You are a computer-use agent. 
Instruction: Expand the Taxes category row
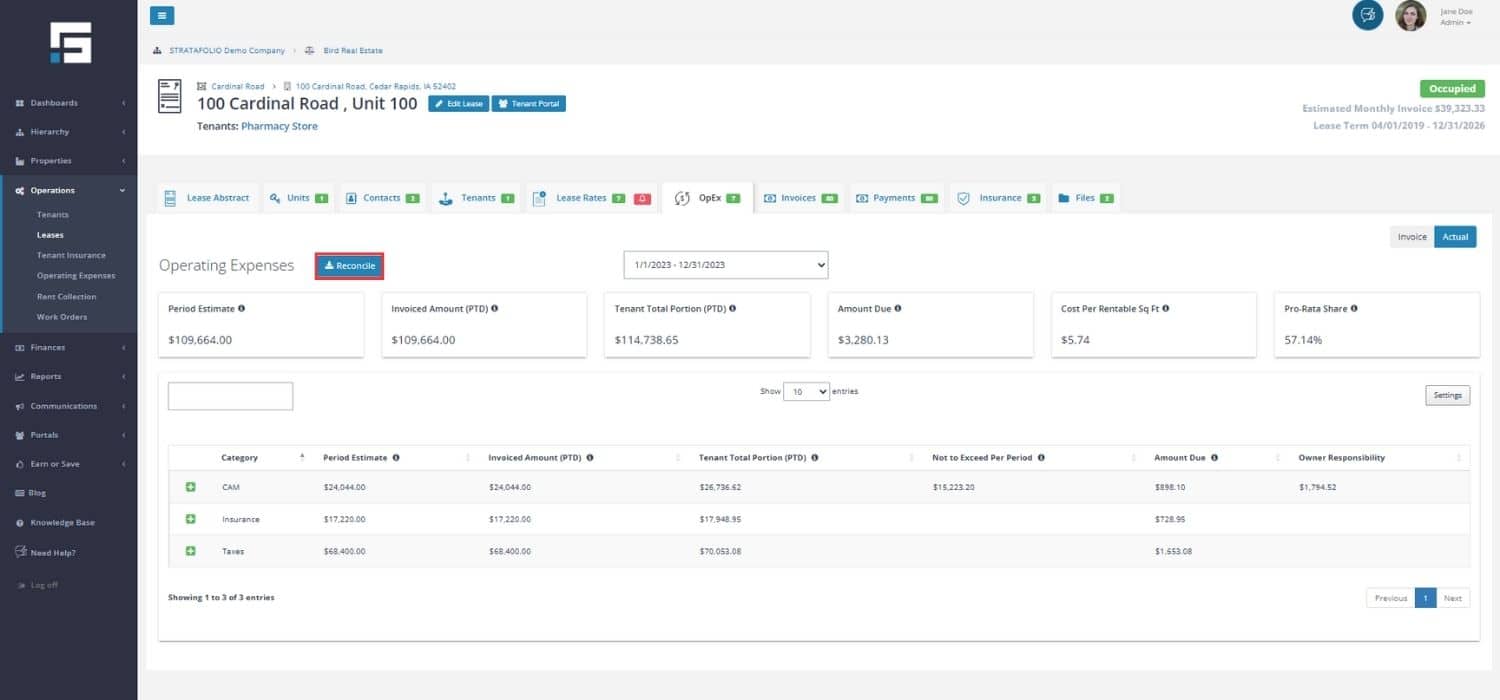[191, 551]
